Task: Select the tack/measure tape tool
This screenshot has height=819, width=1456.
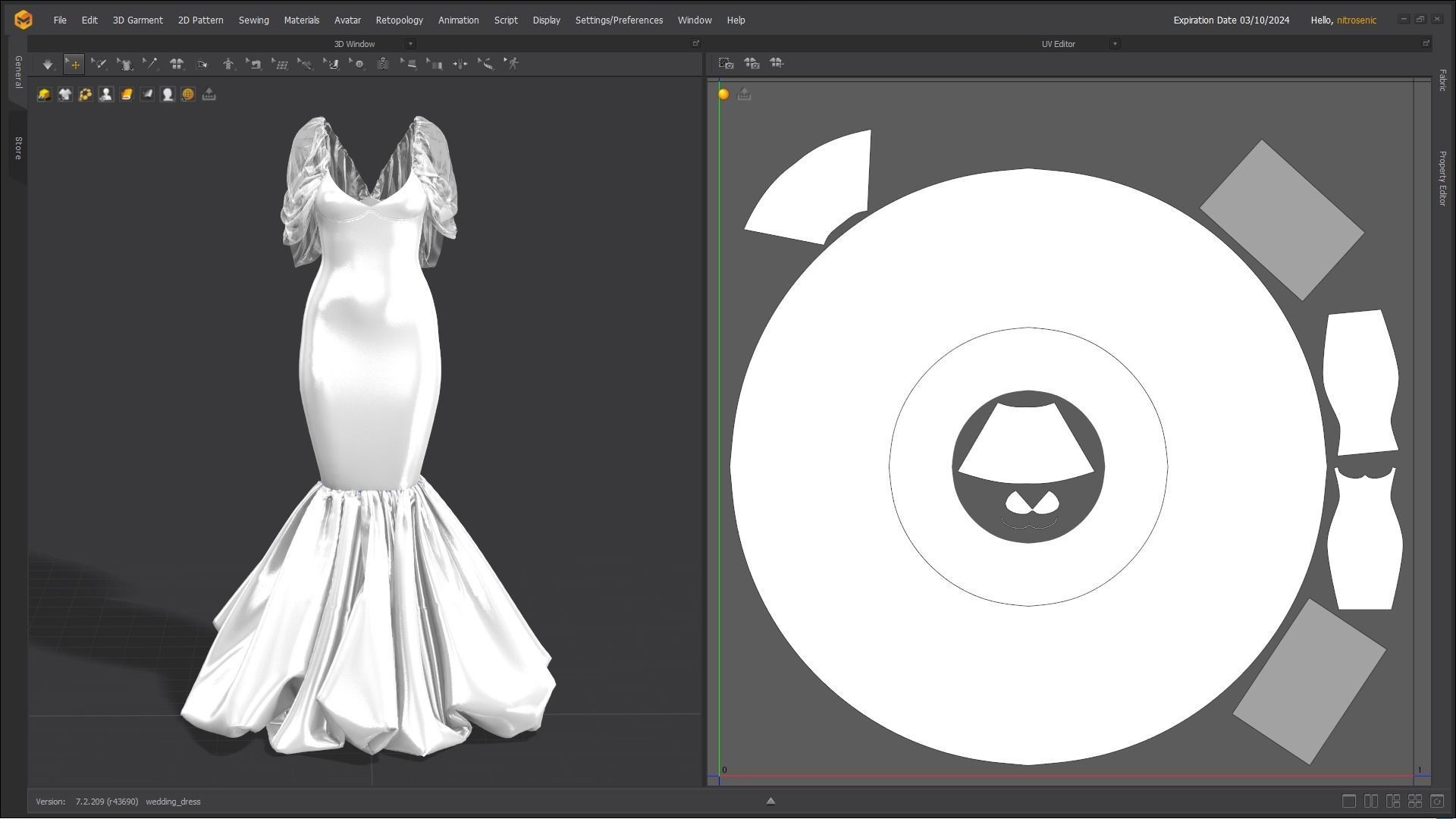Action: point(305,64)
